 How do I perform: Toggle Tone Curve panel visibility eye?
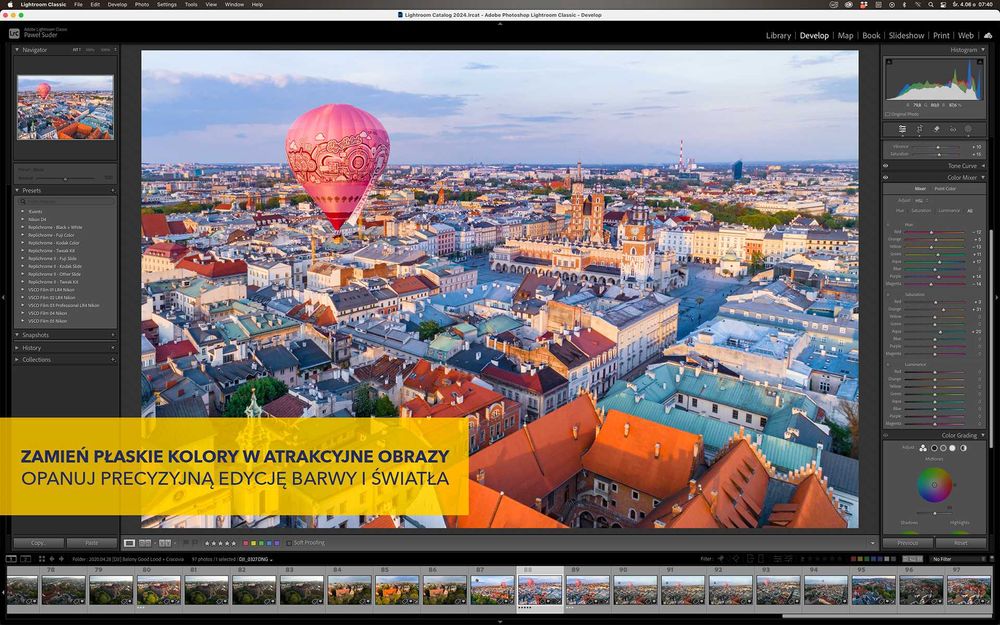(886, 166)
